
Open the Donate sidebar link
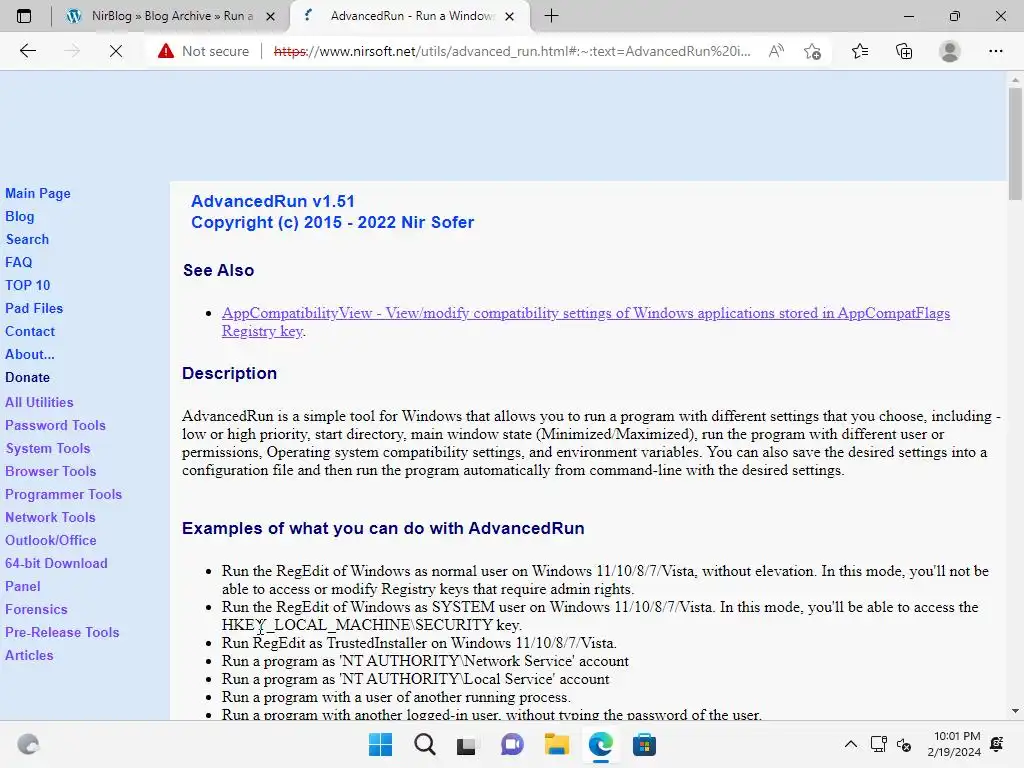pos(27,377)
